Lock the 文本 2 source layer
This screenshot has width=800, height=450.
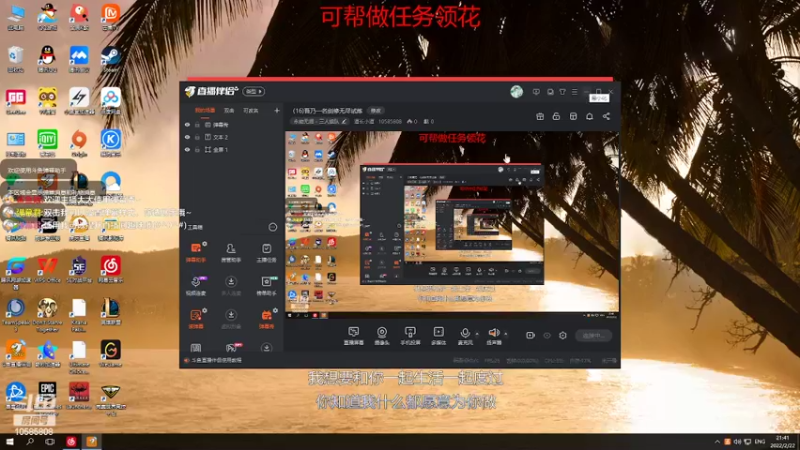point(197,137)
